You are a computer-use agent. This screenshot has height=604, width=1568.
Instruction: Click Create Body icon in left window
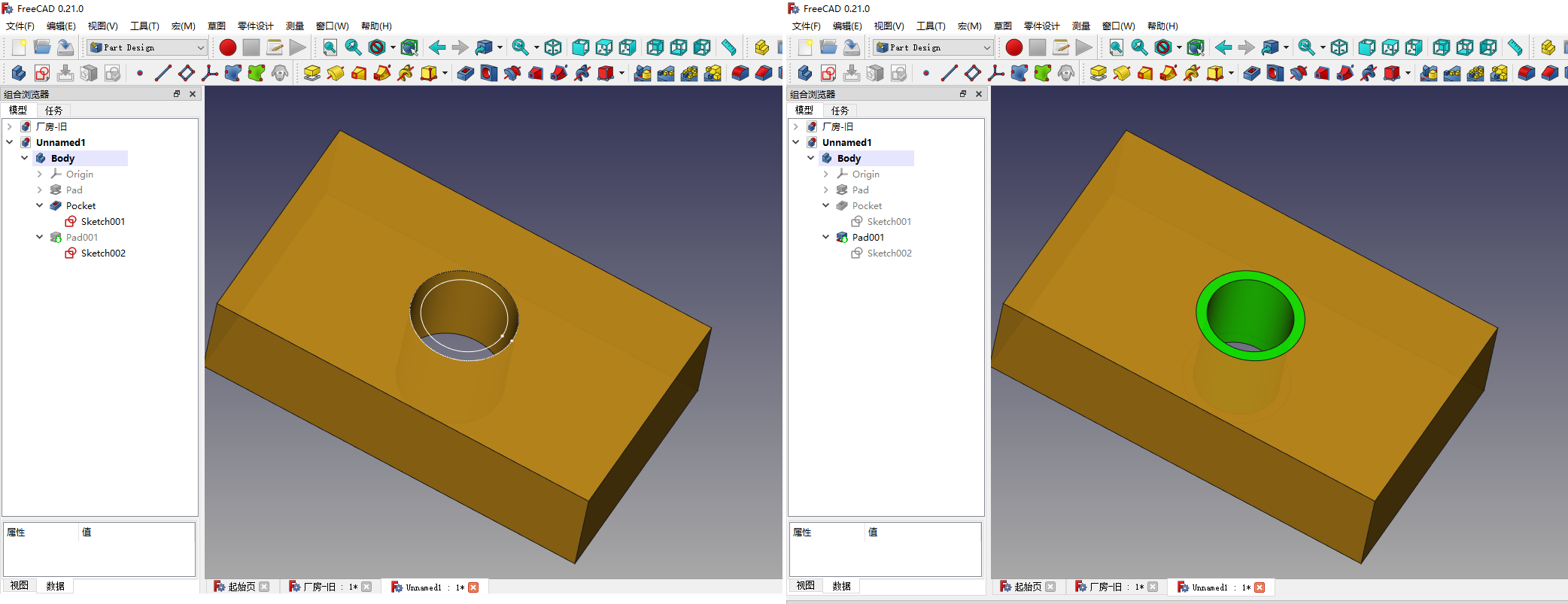tap(19, 73)
